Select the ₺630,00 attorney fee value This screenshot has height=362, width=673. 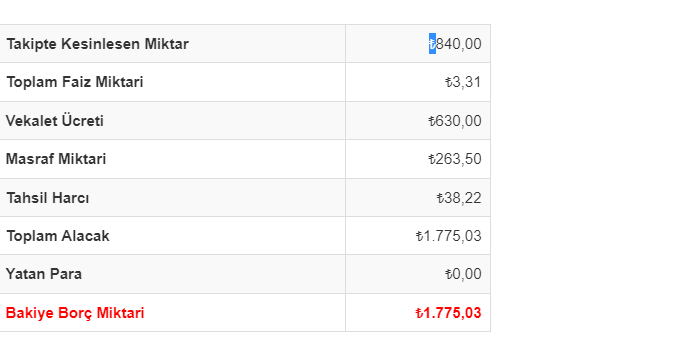pyautogui.click(x=455, y=121)
